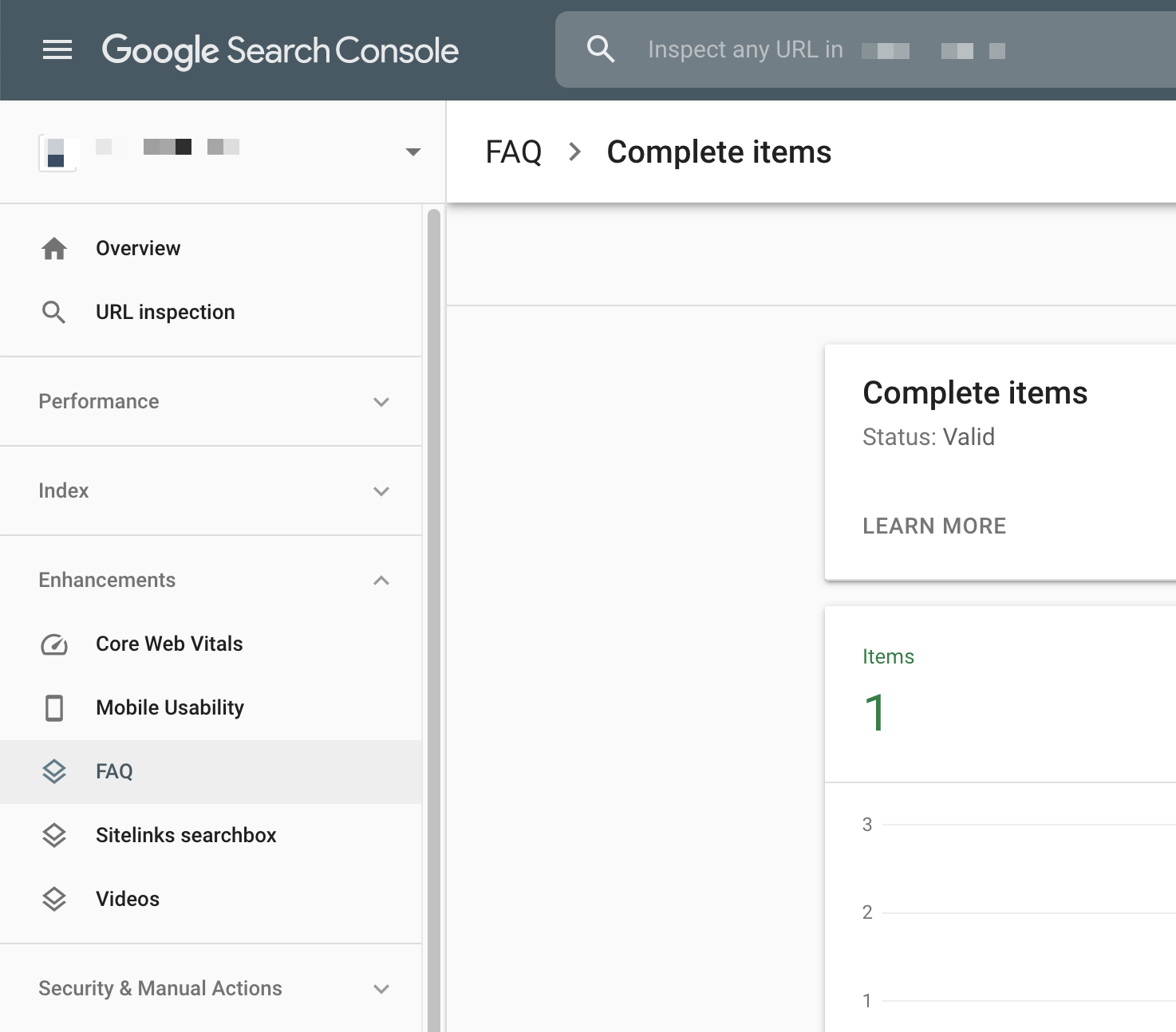Open the Videos report
The image size is (1176, 1032).
211,899
